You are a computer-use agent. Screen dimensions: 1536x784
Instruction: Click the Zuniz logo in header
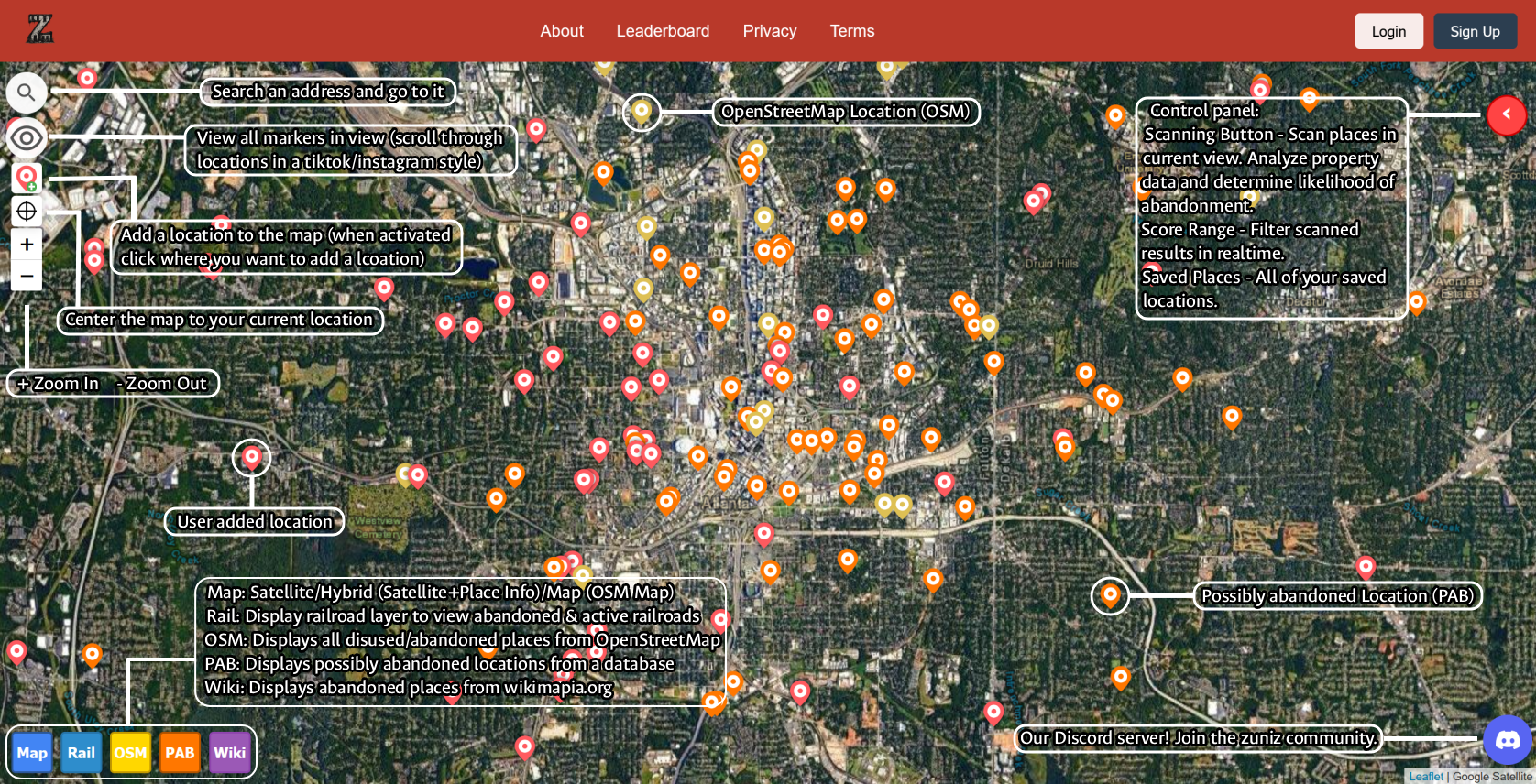[x=40, y=29]
